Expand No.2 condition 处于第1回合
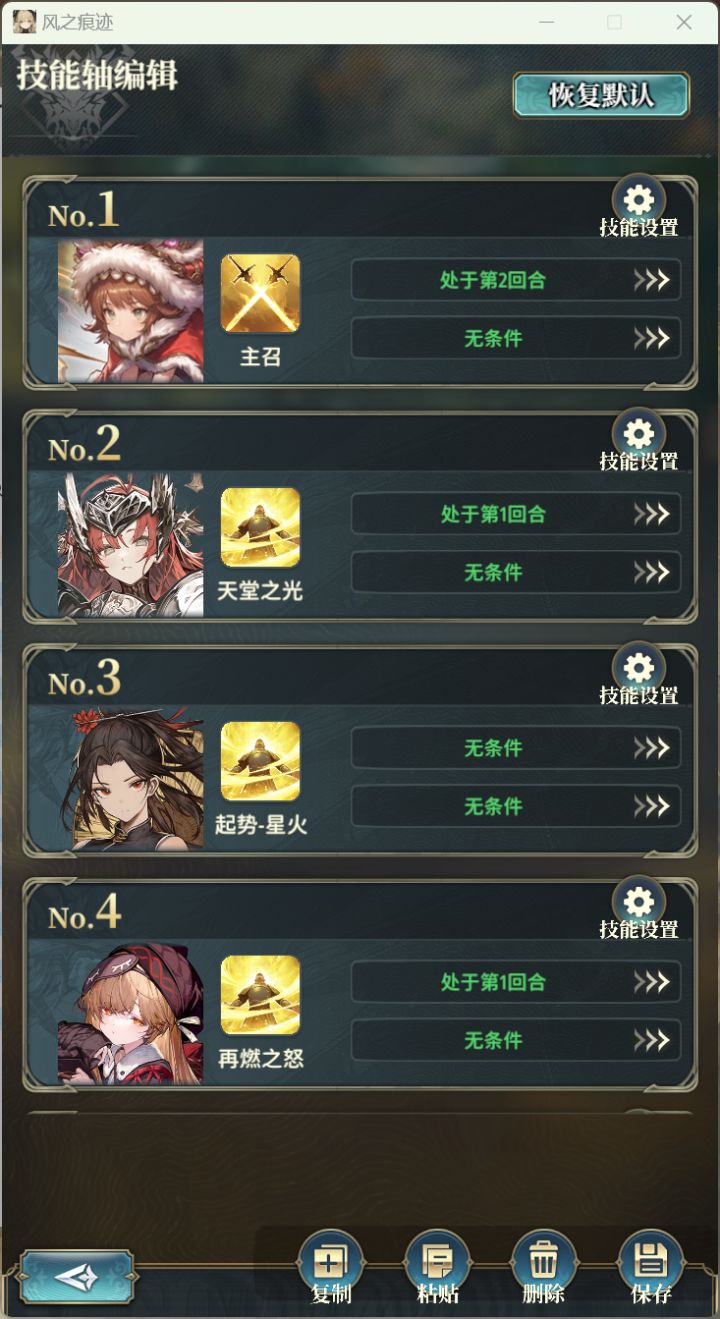 [516, 514]
